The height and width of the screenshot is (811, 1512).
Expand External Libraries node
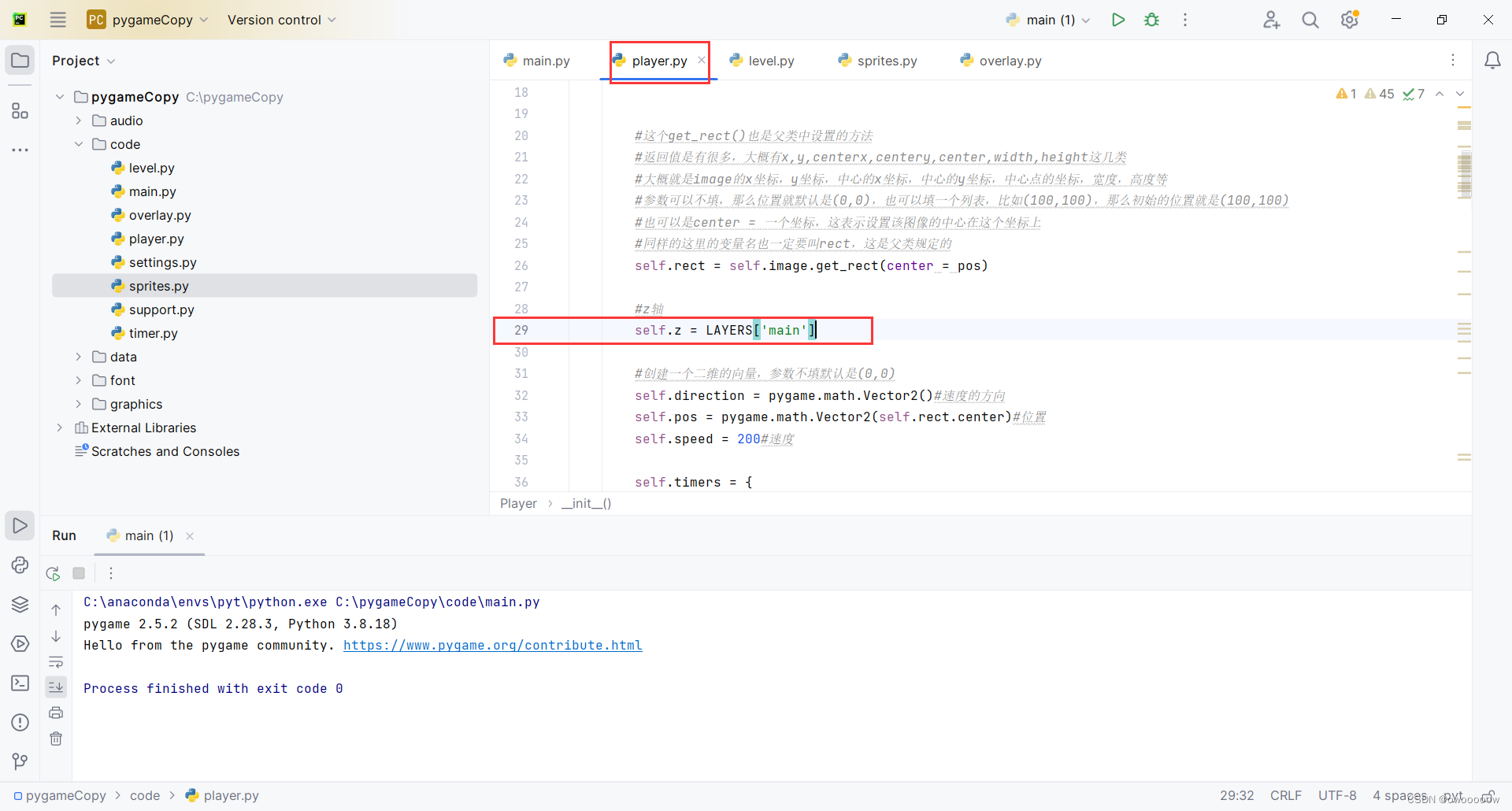tap(60, 428)
